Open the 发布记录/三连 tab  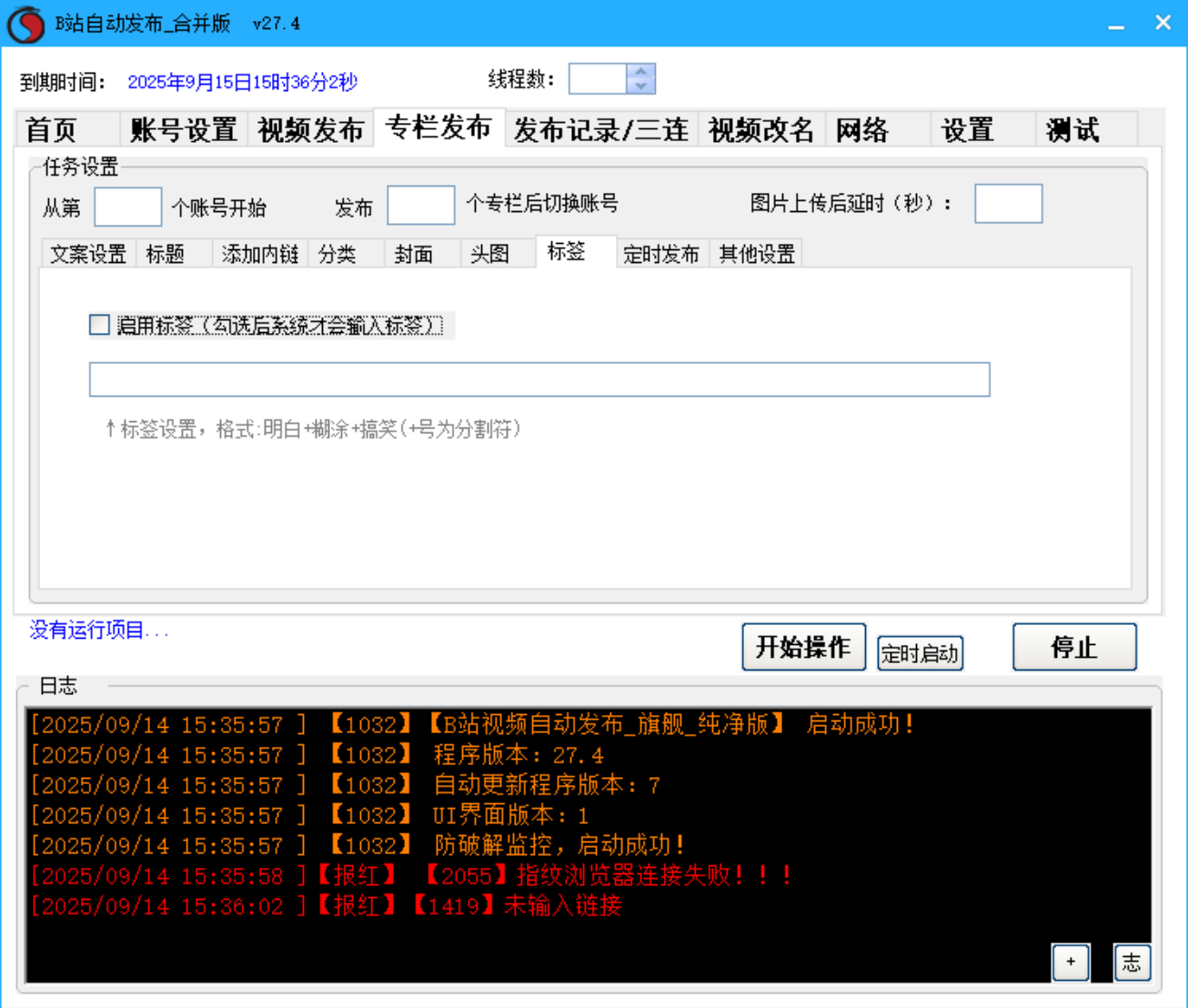pyautogui.click(x=601, y=130)
